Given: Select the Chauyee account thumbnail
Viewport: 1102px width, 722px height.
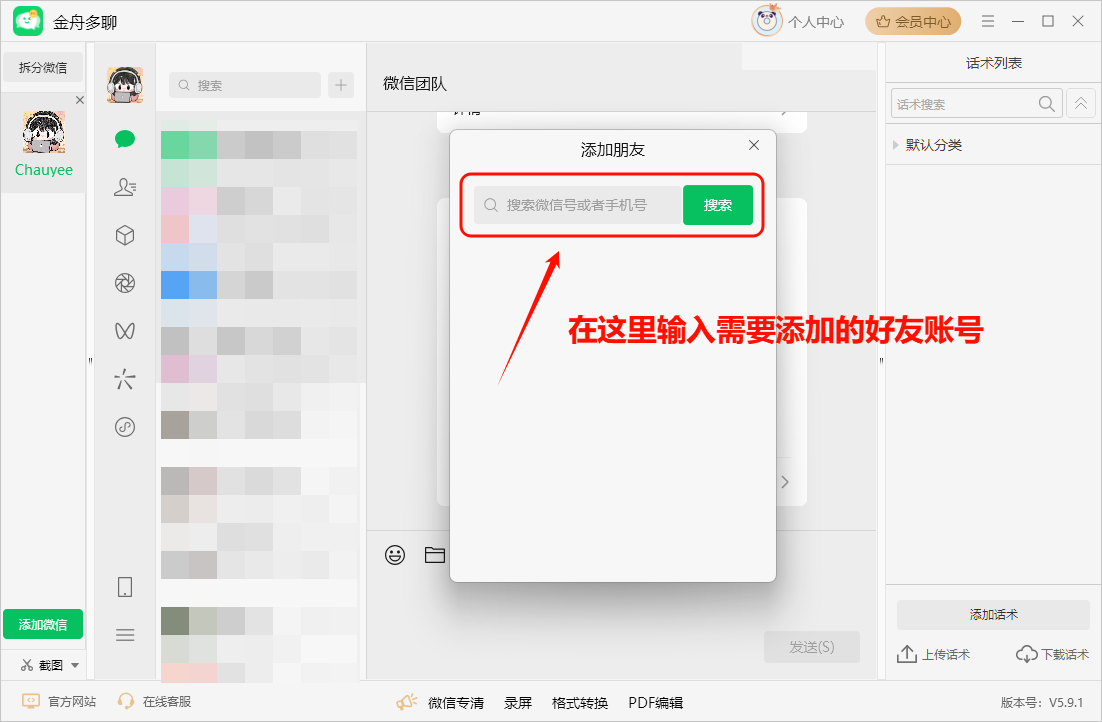Looking at the screenshot, I should click(44, 131).
